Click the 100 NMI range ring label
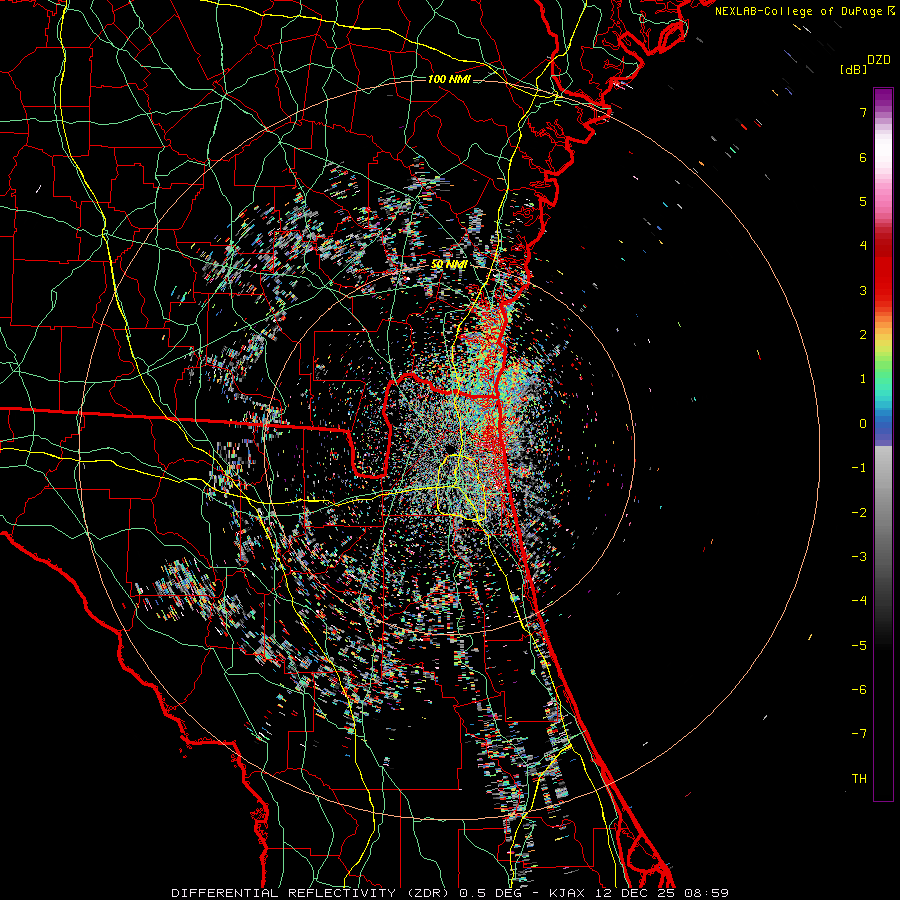This screenshot has height=900, width=900. (x=449, y=79)
